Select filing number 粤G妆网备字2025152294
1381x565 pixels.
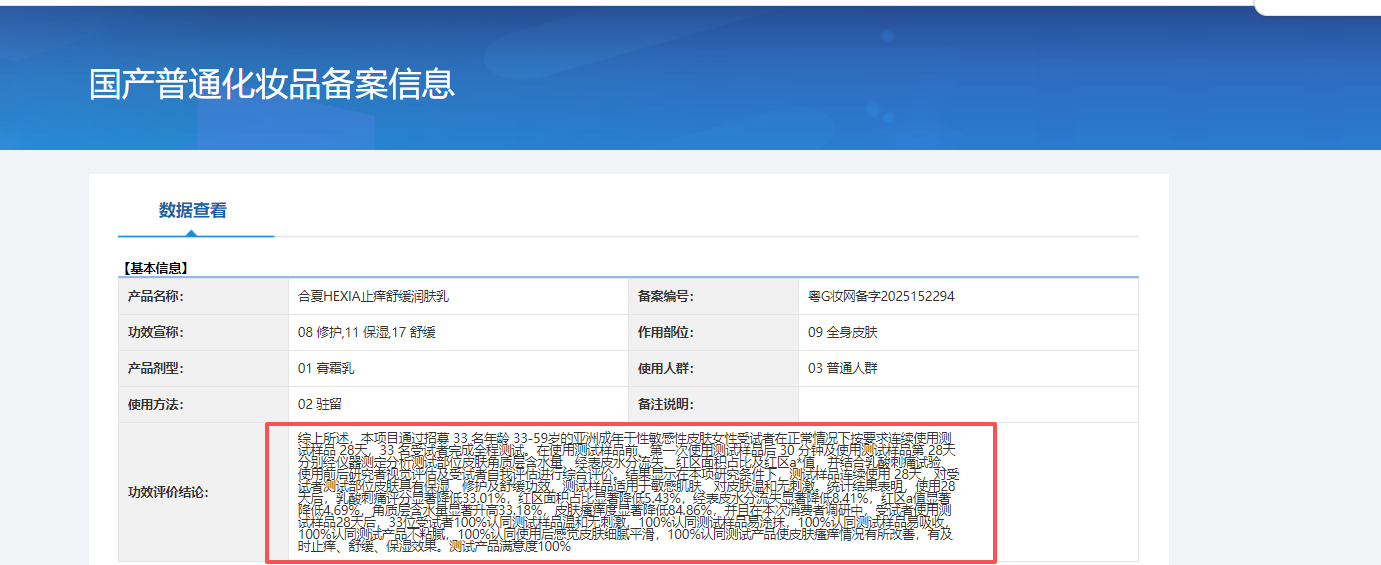pos(881,296)
